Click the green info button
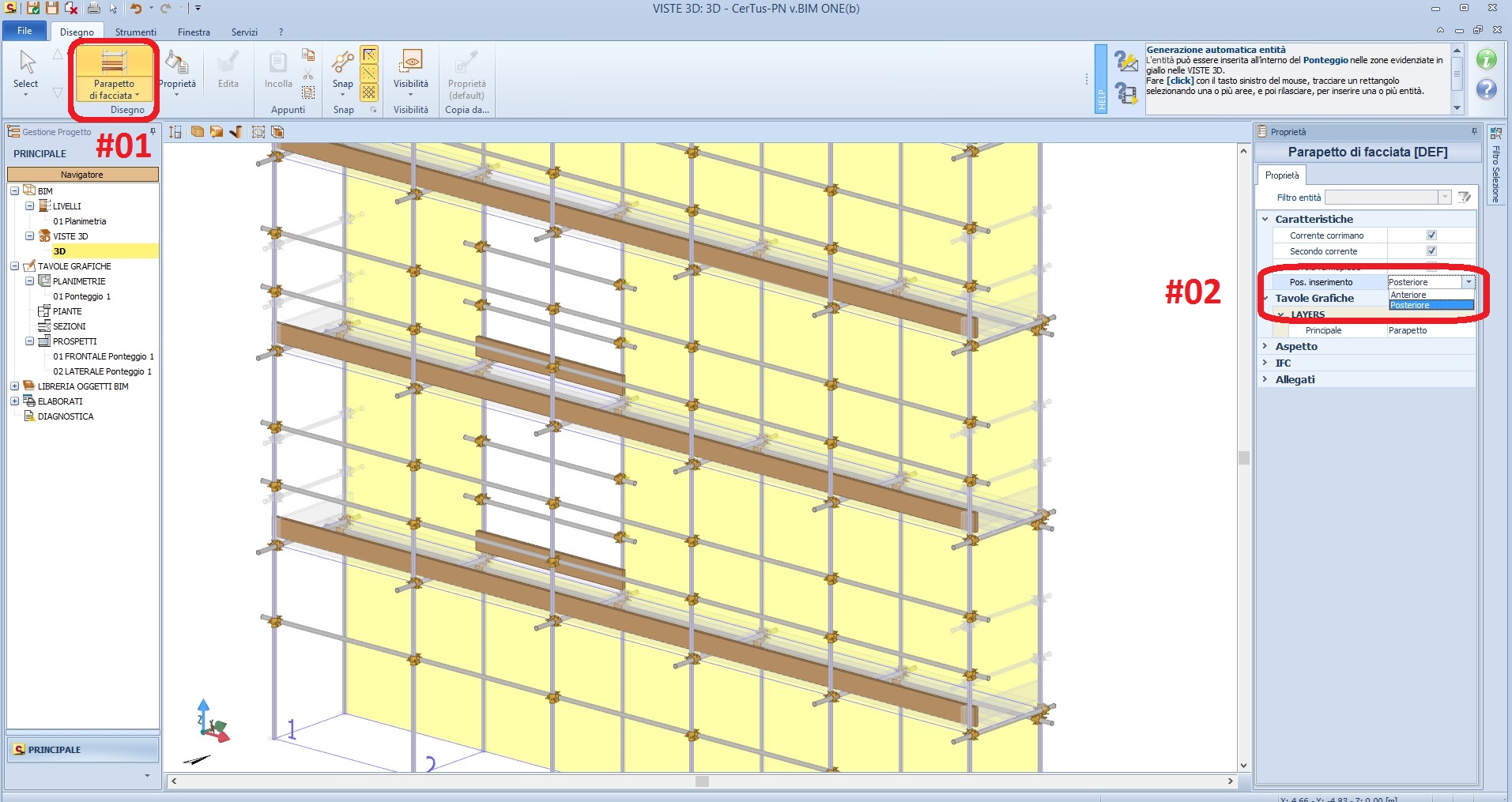This screenshot has height=802, width=1512. [x=1487, y=59]
